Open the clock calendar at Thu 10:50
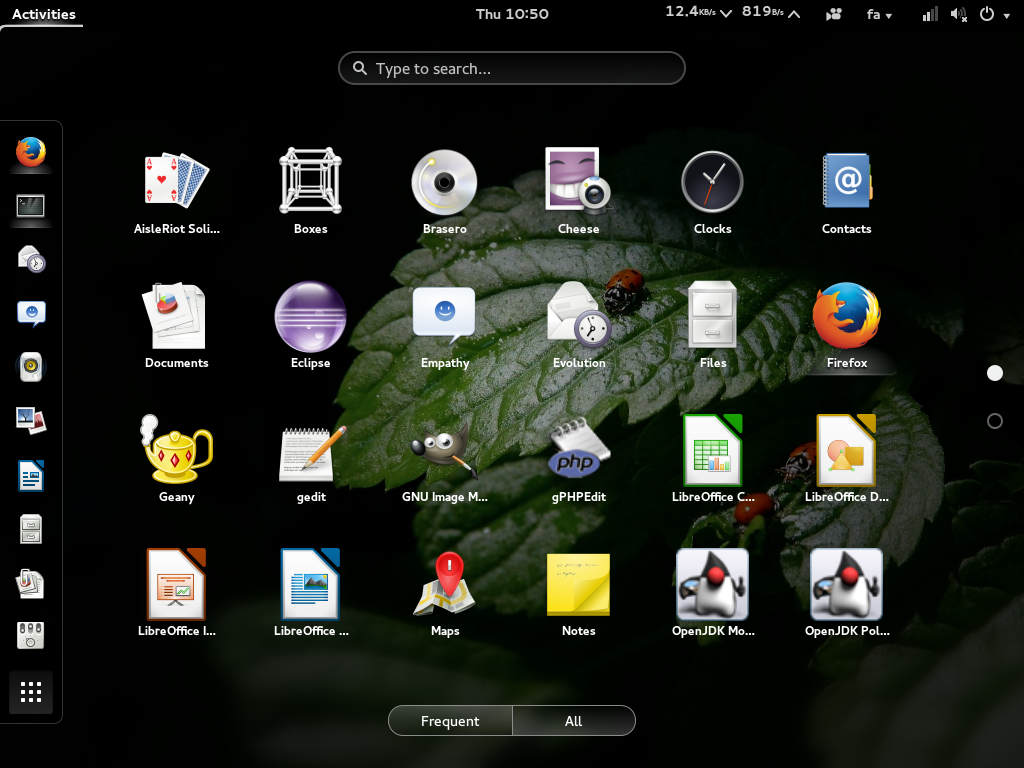Image resolution: width=1024 pixels, height=768 pixels. pos(512,14)
